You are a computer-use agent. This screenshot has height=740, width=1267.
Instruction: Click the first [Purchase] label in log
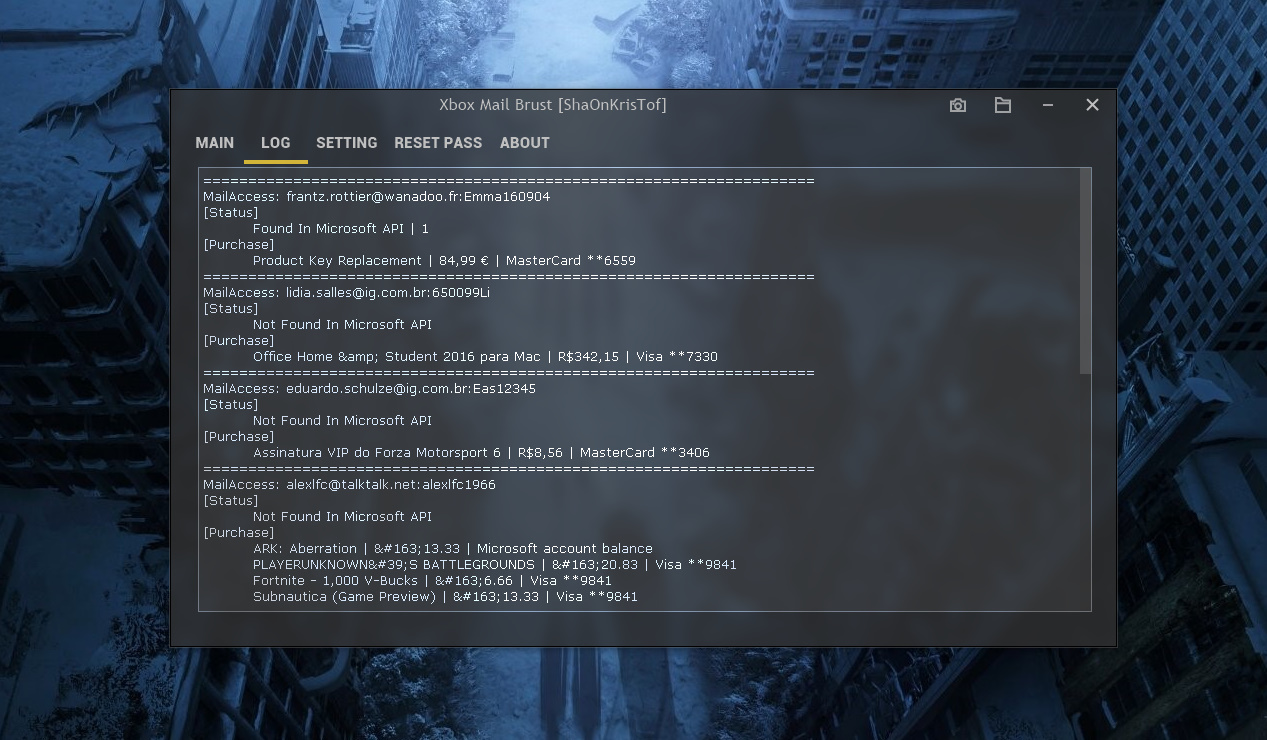[238, 245]
